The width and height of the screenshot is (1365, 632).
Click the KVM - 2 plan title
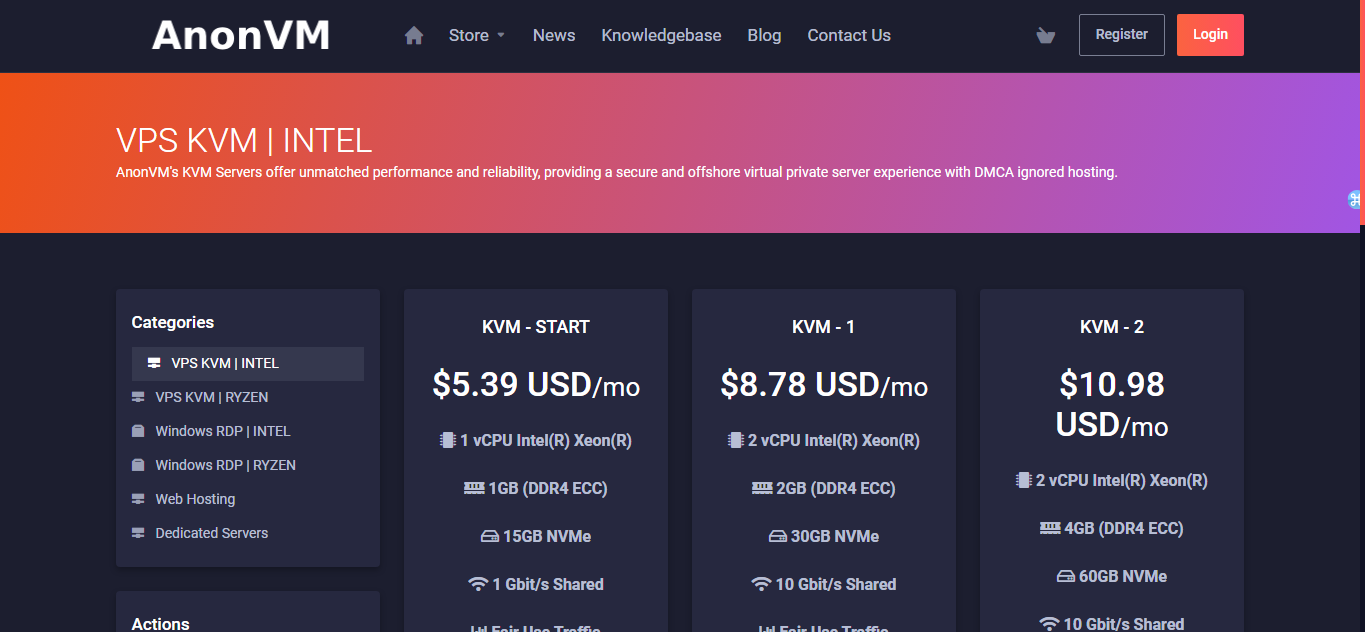[1112, 327]
